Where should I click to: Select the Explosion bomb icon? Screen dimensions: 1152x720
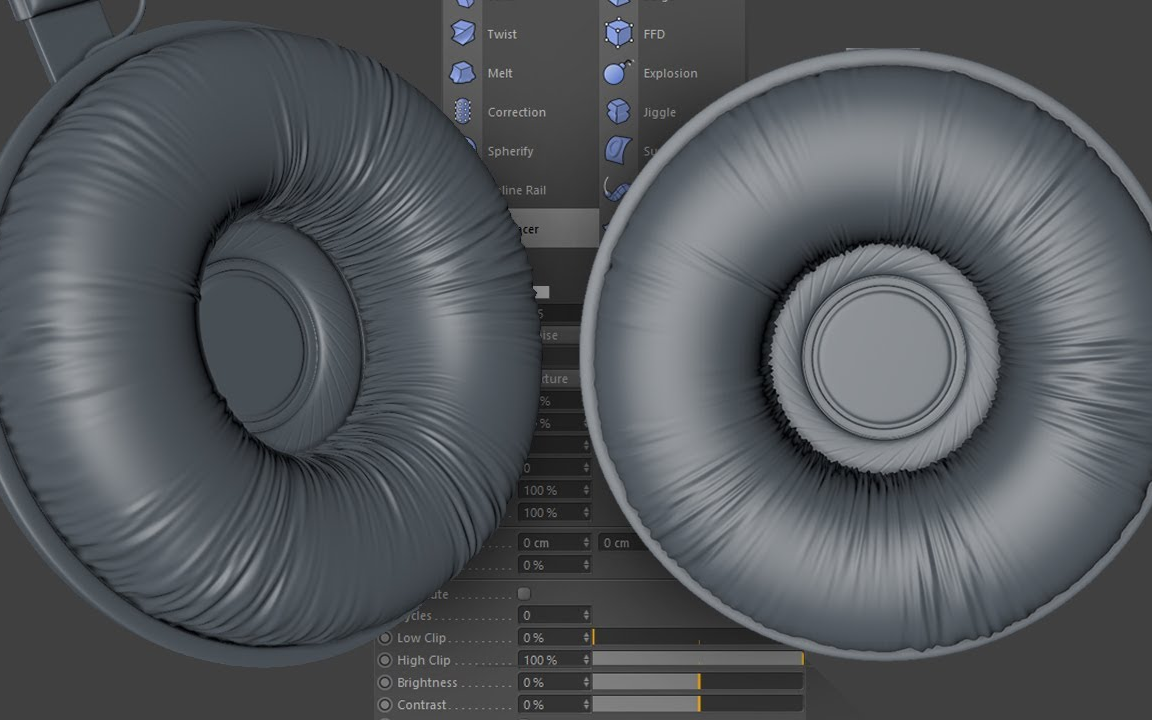click(618, 72)
